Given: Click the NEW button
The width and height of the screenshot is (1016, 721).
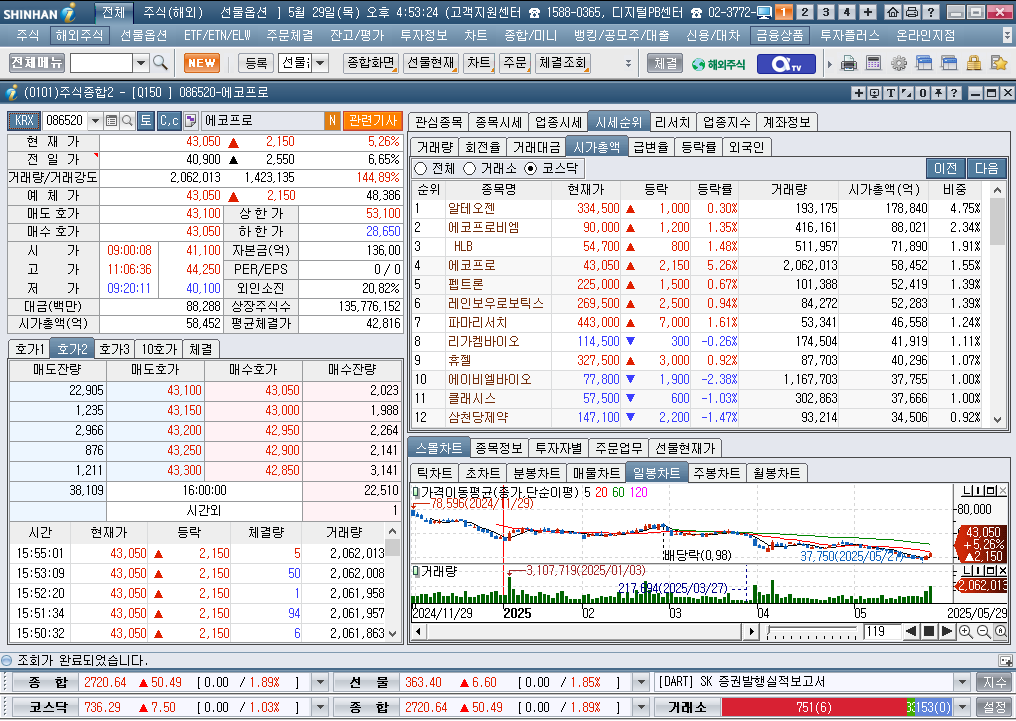Looking at the screenshot, I should point(202,63).
